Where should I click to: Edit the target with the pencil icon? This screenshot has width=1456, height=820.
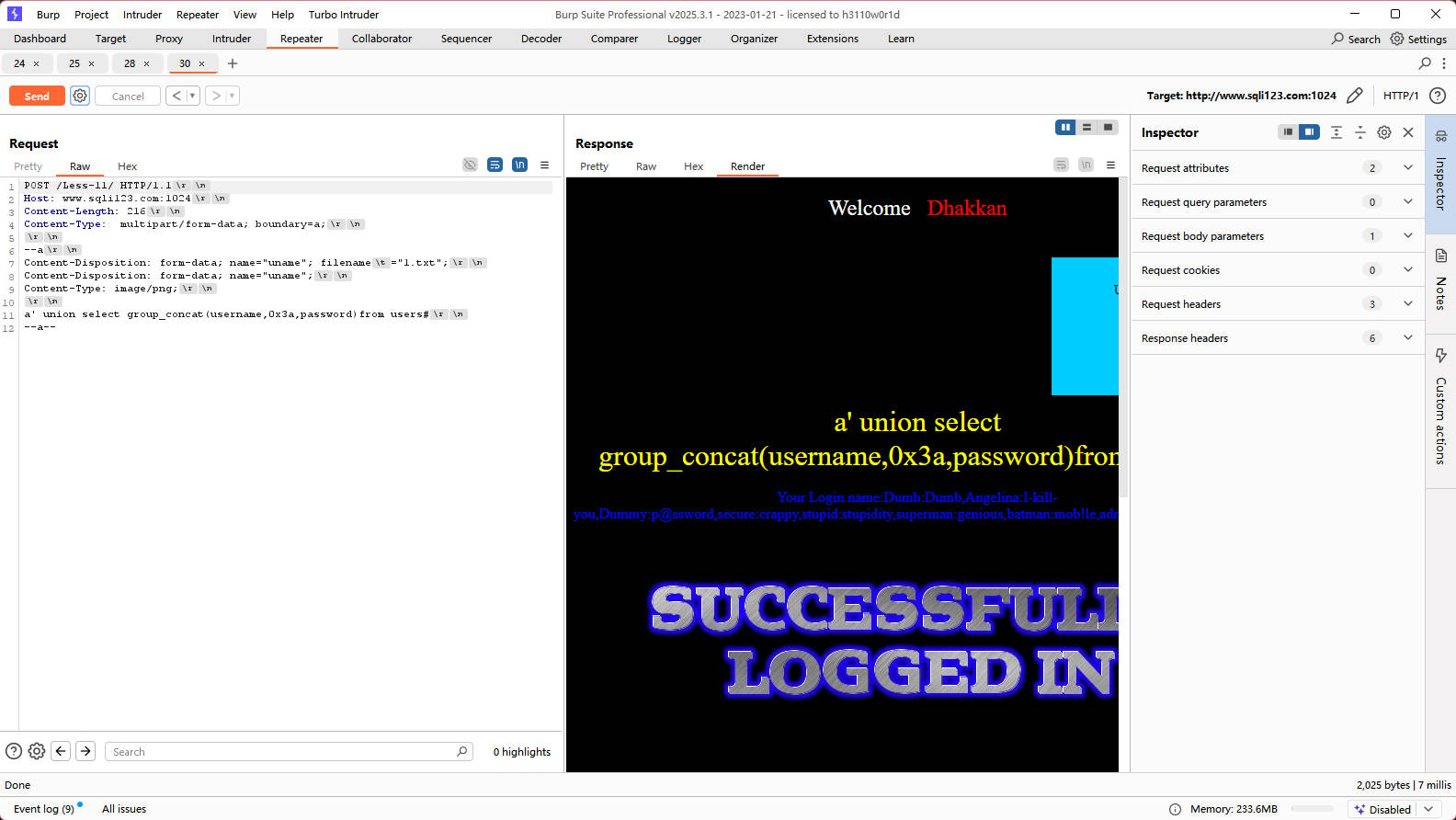(1354, 96)
